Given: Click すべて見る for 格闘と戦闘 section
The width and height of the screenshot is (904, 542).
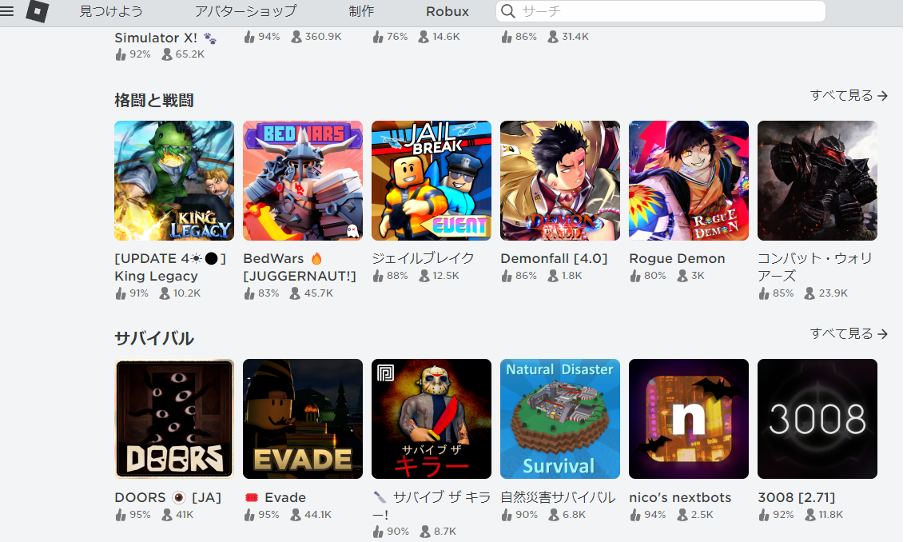Looking at the screenshot, I should pos(848,95).
